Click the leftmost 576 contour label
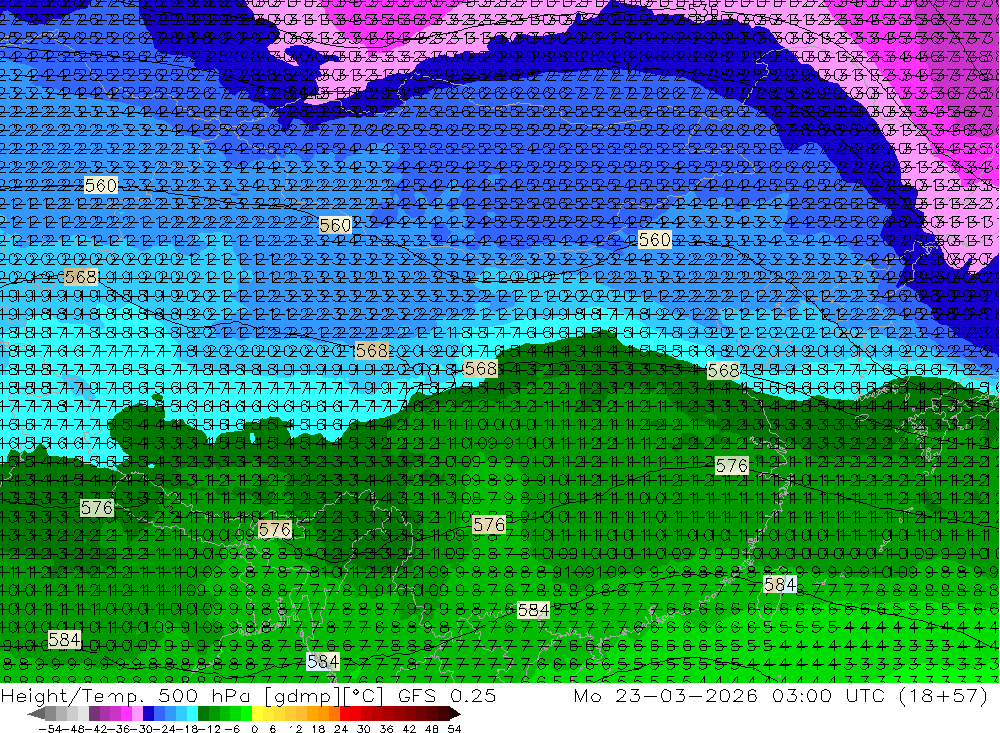Image resolution: width=1000 pixels, height=733 pixels. coord(97,508)
